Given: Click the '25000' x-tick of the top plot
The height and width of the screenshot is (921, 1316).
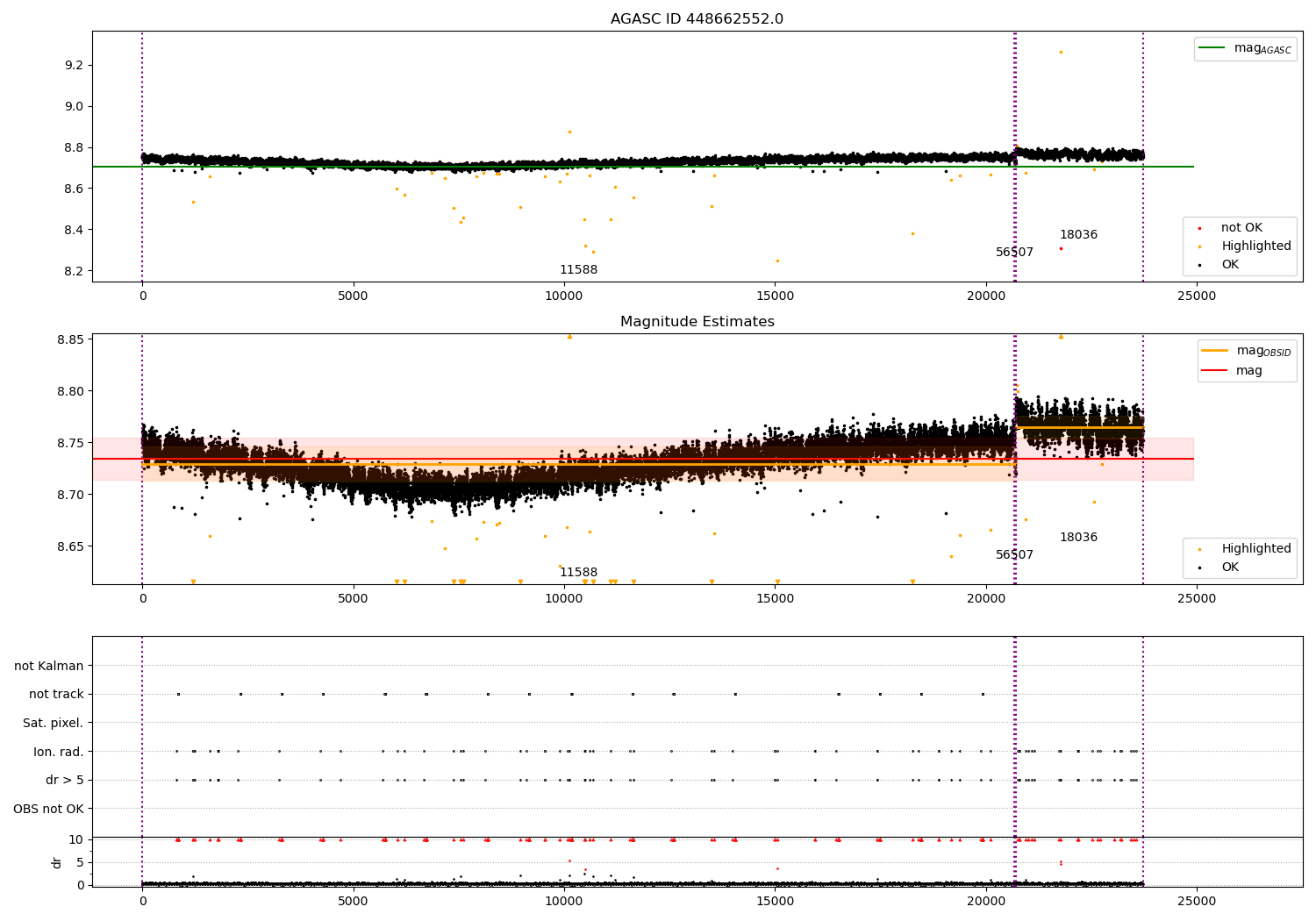Looking at the screenshot, I should coord(1197,296).
